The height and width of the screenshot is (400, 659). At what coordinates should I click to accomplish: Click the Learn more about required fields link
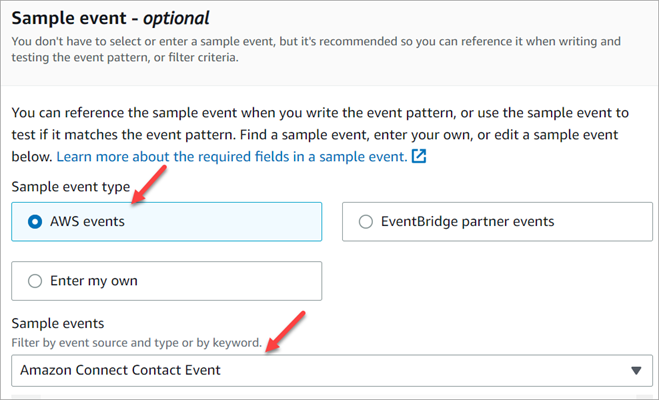(231, 157)
